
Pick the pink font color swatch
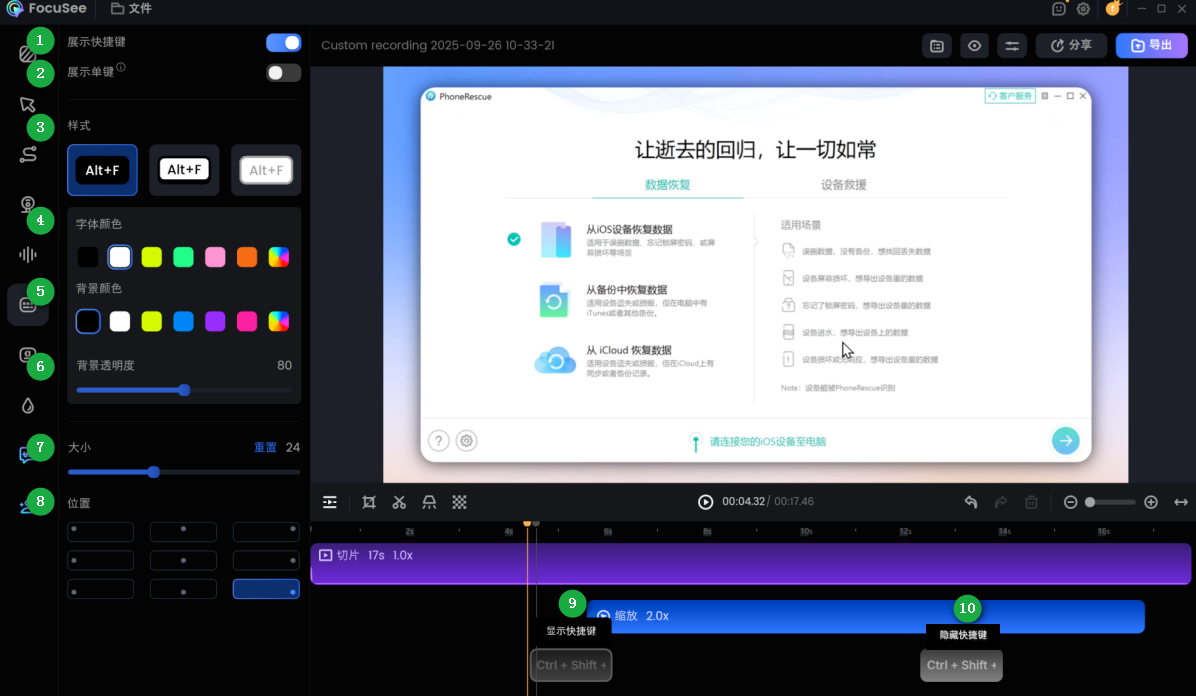point(215,257)
